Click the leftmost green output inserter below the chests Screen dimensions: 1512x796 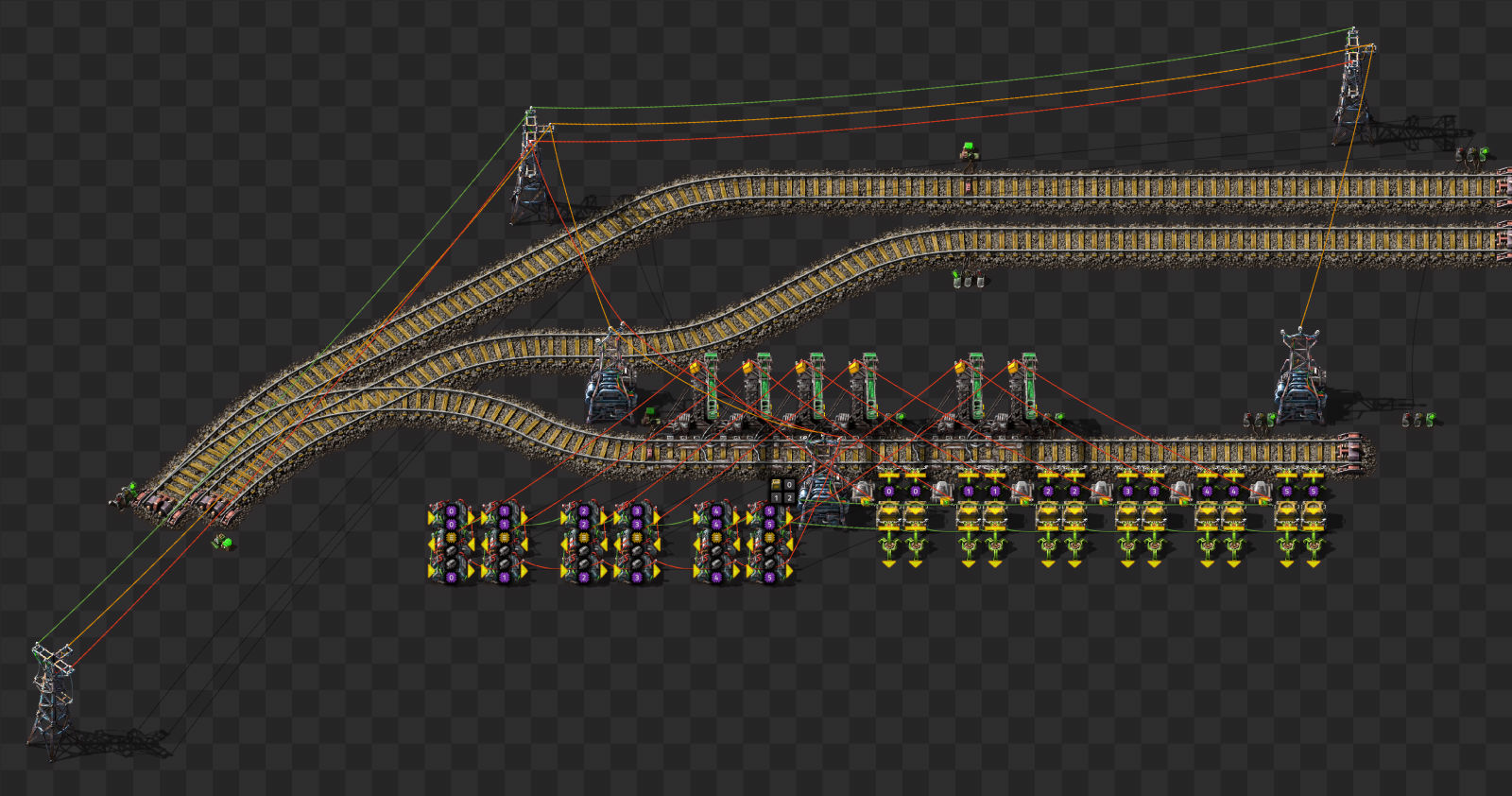888,548
